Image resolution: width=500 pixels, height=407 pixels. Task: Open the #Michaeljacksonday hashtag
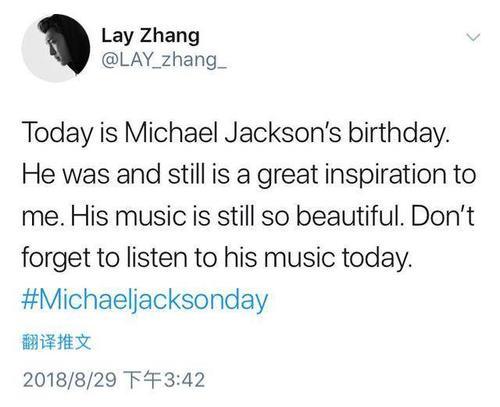pyautogui.click(x=145, y=301)
